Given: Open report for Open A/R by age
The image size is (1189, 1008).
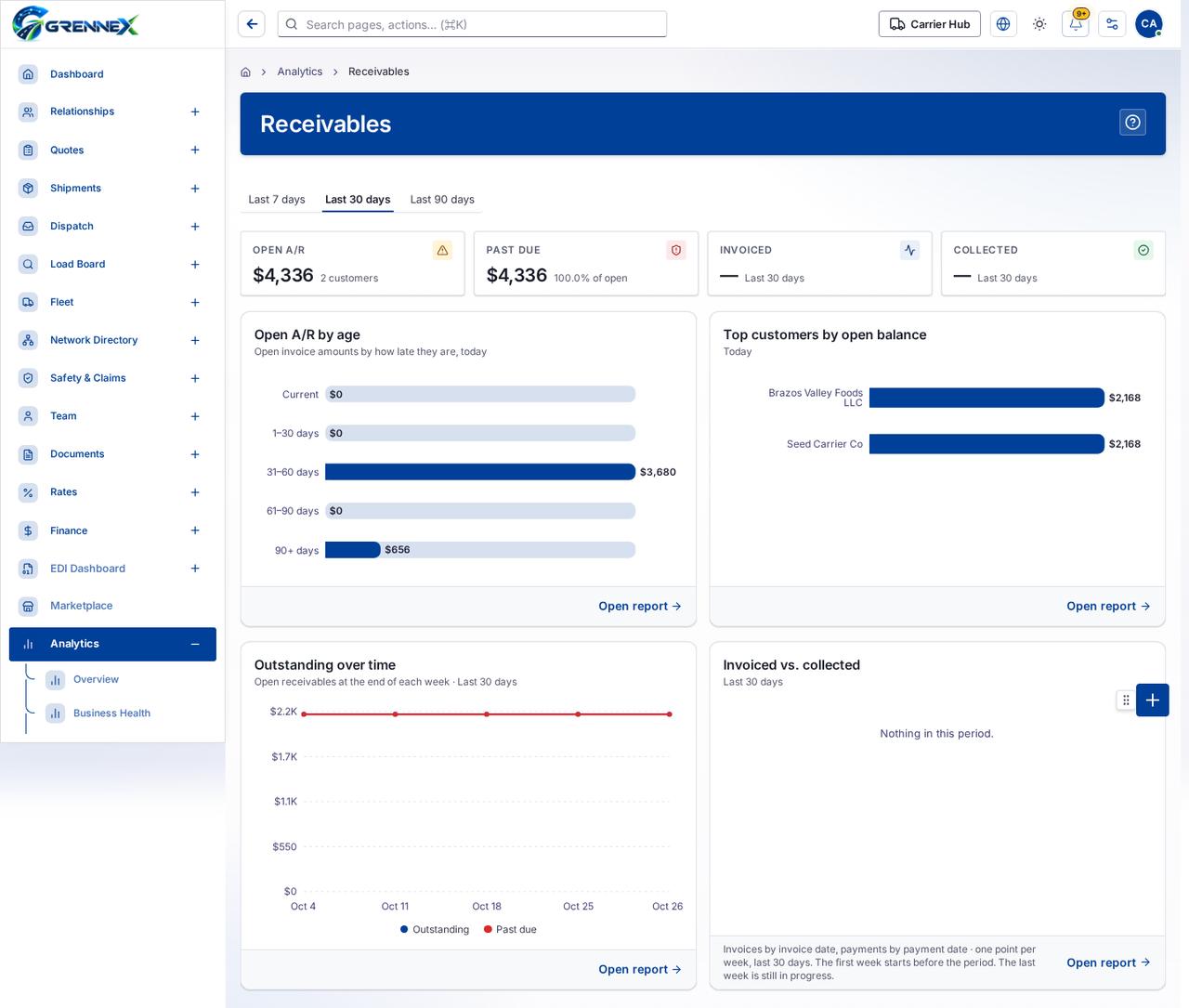Looking at the screenshot, I should pyautogui.click(x=640, y=606).
